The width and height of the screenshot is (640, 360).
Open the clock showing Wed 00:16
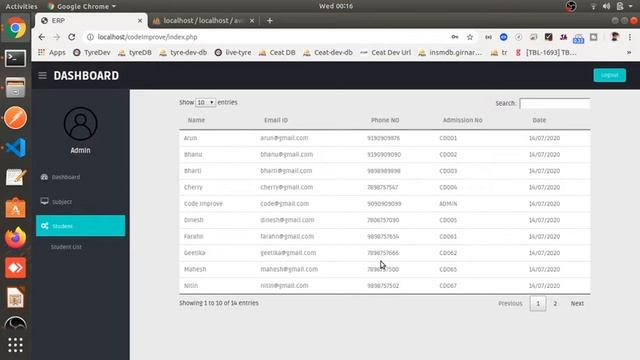(336, 6)
